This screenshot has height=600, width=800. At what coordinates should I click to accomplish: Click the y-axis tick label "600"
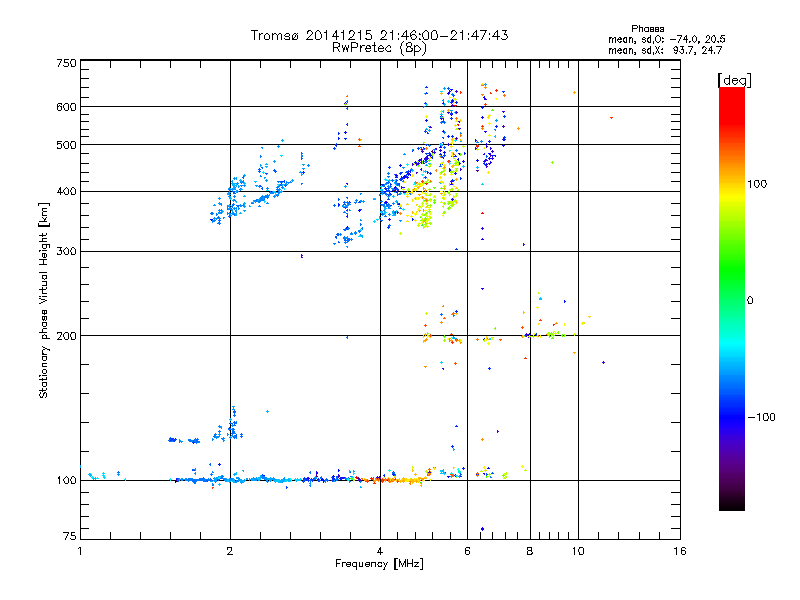pyautogui.click(x=66, y=107)
